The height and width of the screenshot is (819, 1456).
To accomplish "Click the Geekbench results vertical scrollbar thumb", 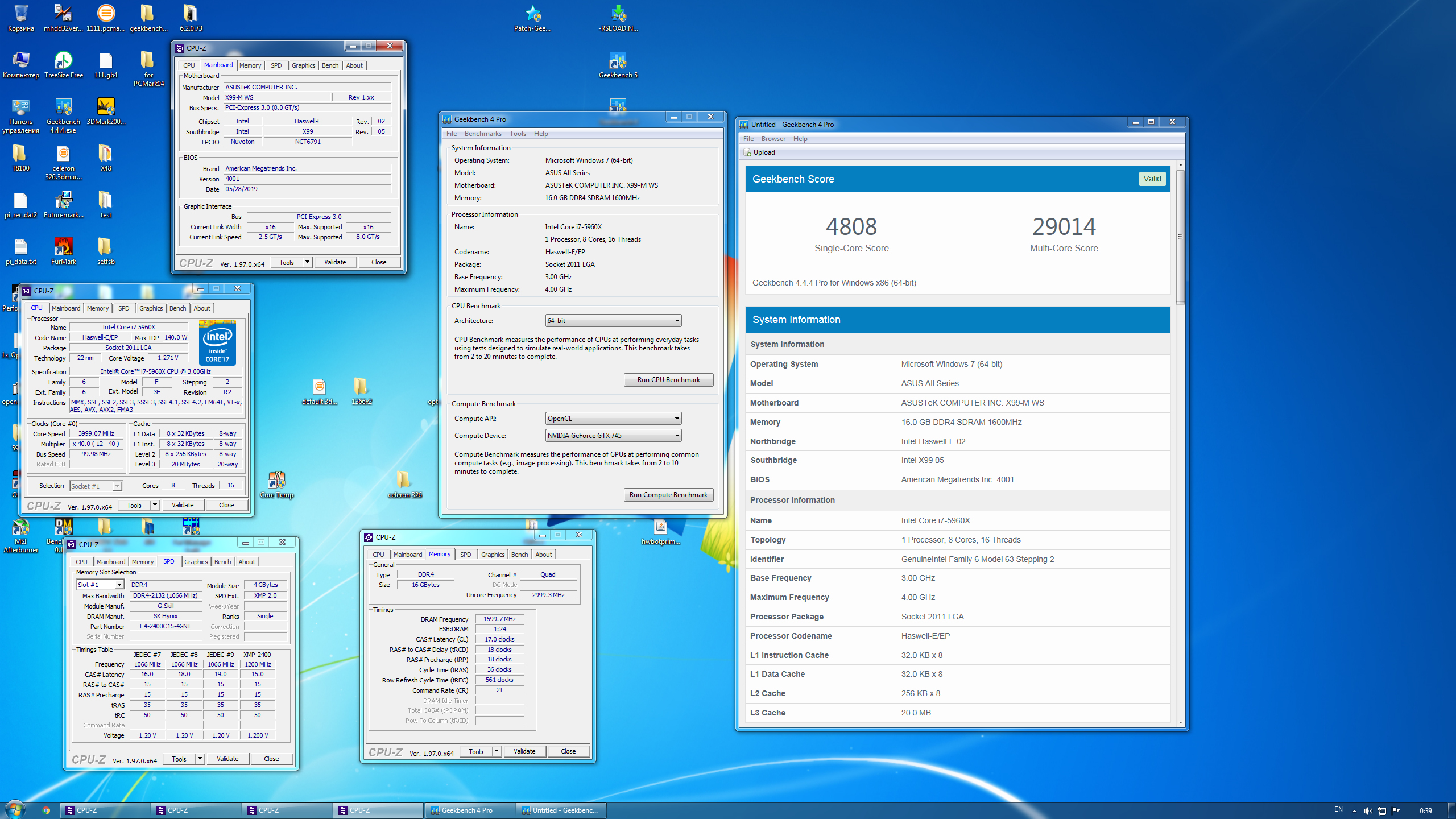I will 1181,237.
